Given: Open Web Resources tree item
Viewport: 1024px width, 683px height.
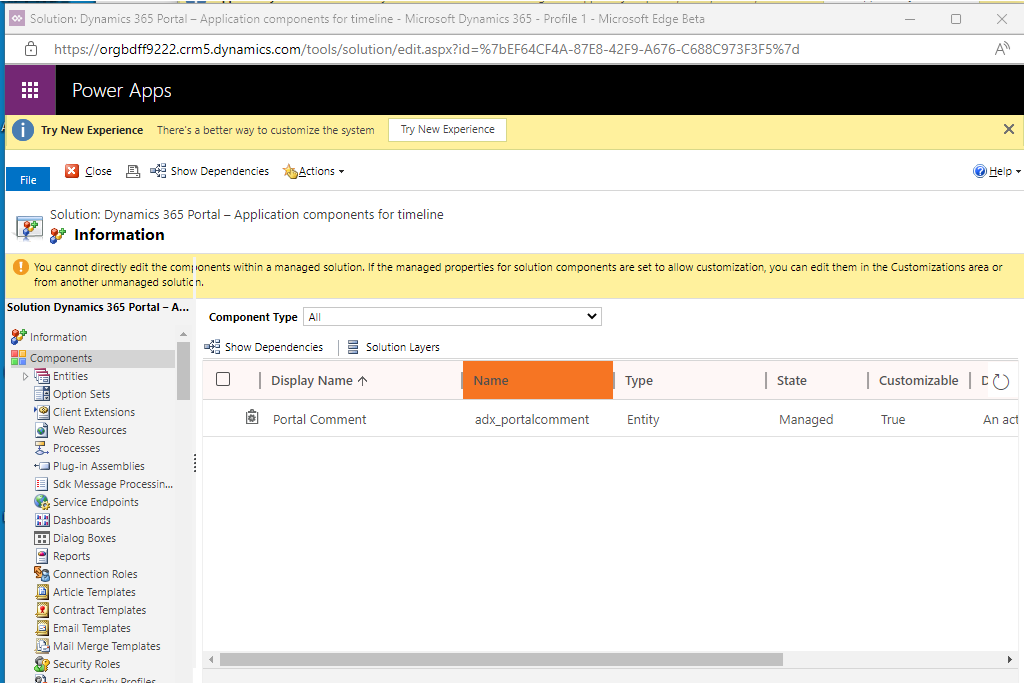Looking at the screenshot, I should [89, 430].
